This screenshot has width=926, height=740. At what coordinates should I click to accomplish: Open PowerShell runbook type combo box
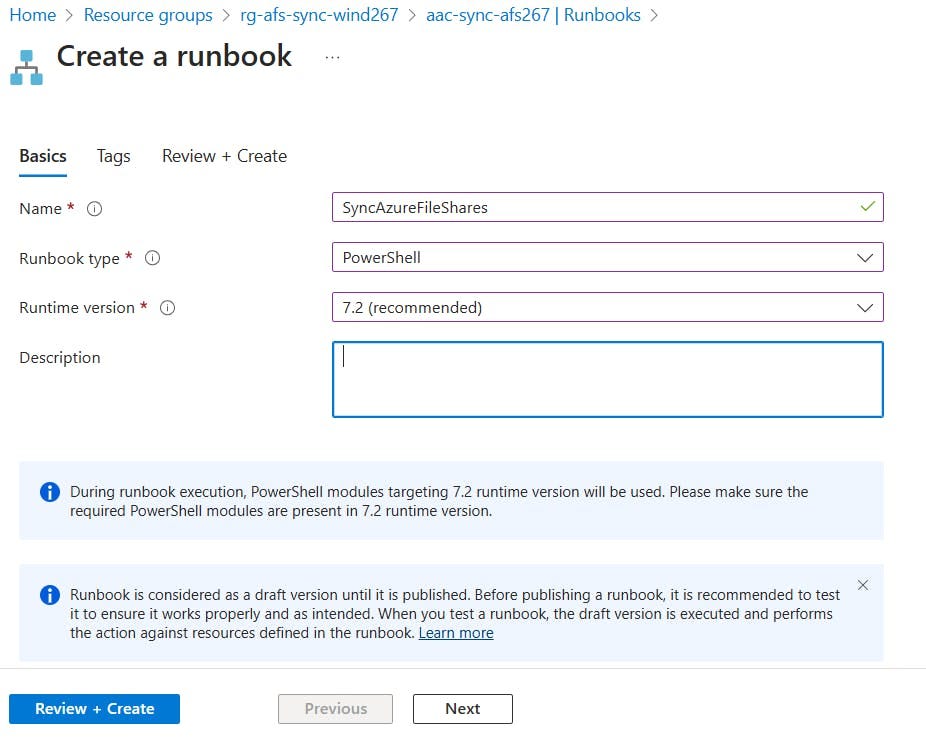click(608, 257)
